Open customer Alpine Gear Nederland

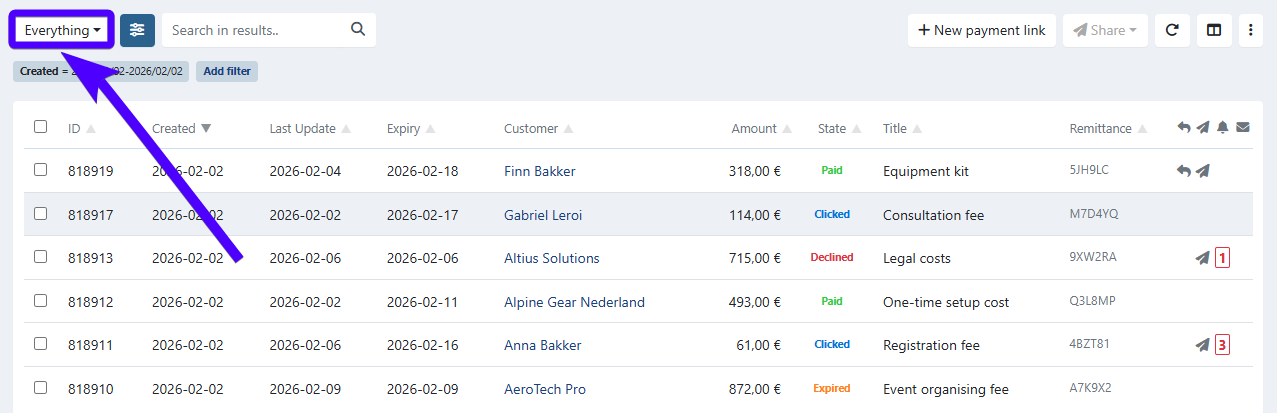click(x=574, y=302)
